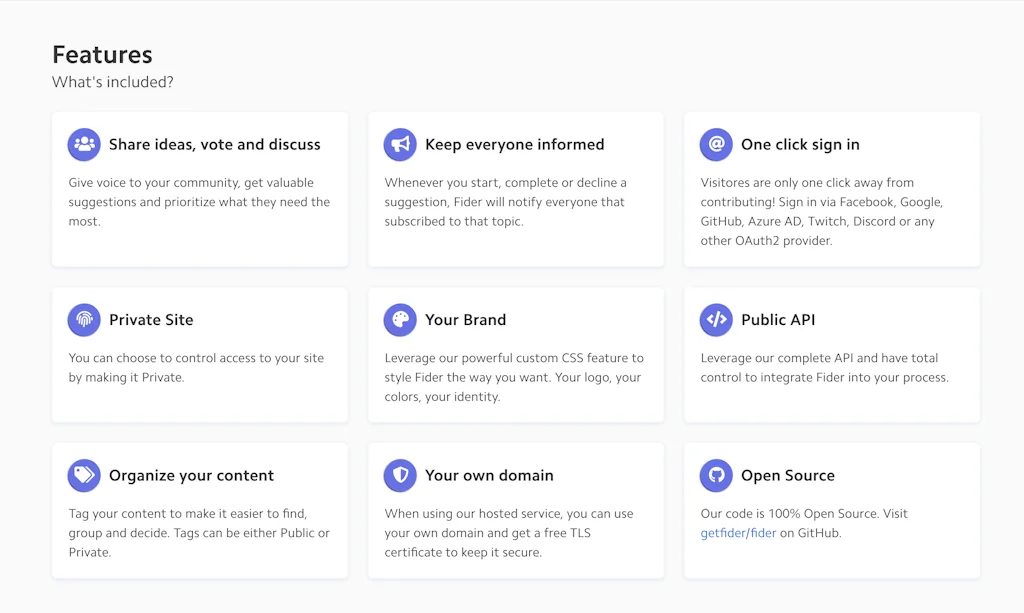1024x613 pixels.
Task: Click the GitHub icon for Open Source
Action: [716, 476]
